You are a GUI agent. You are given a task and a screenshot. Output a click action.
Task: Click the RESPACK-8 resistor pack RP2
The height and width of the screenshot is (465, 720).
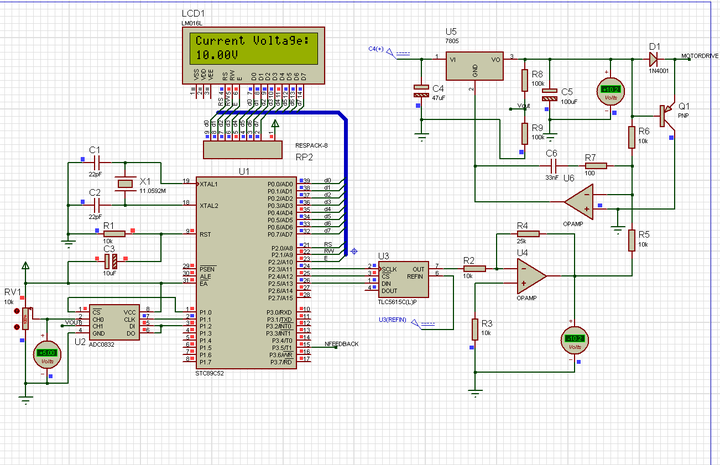coord(243,150)
